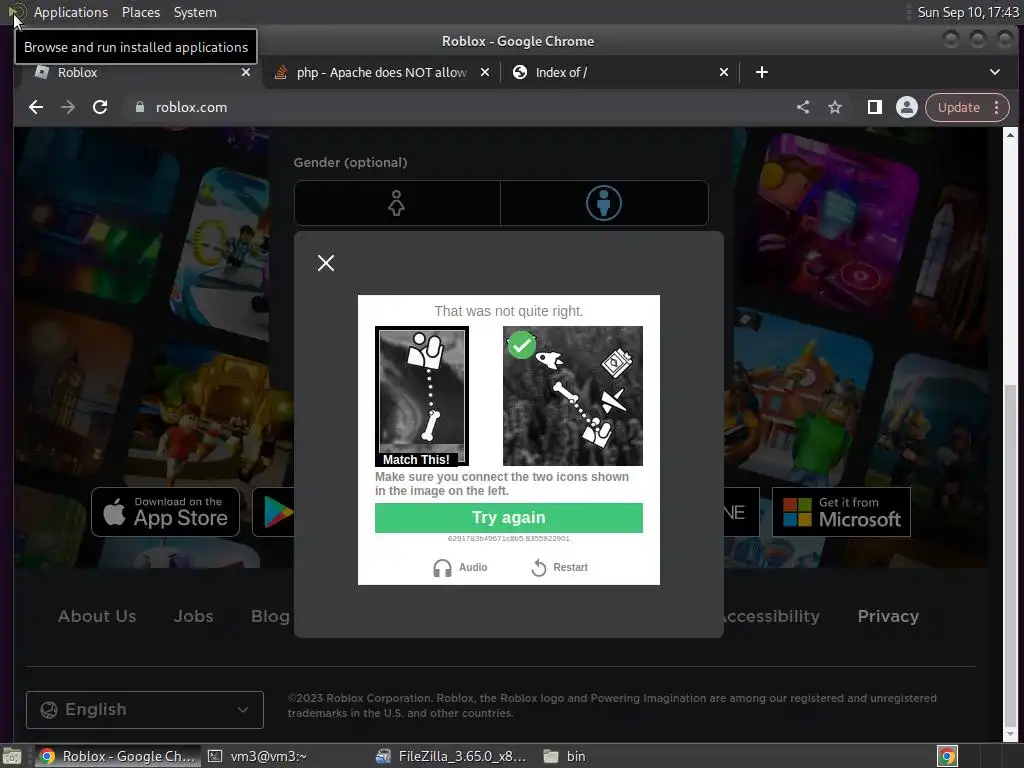Open the About Us link
The width and height of the screenshot is (1024, 768).
click(97, 616)
